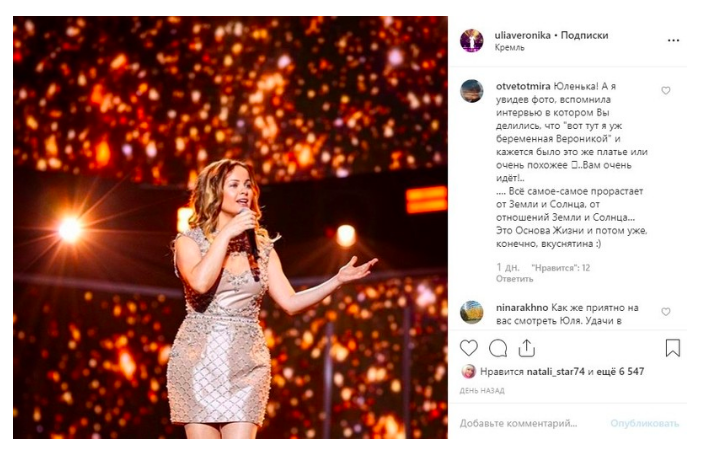Like the ninarakhno comment
The width and height of the screenshot is (720, 462).
tap(666, 312)
